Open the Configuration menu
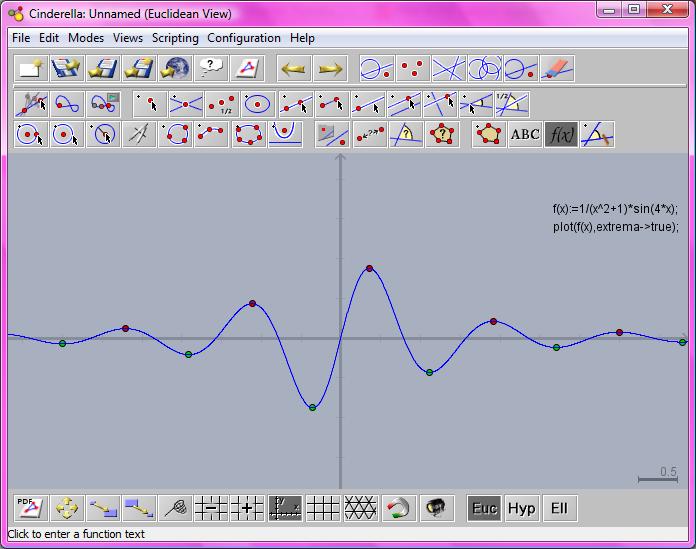Image resolution: width=696 pixels, height=549 pixels. 244,38
